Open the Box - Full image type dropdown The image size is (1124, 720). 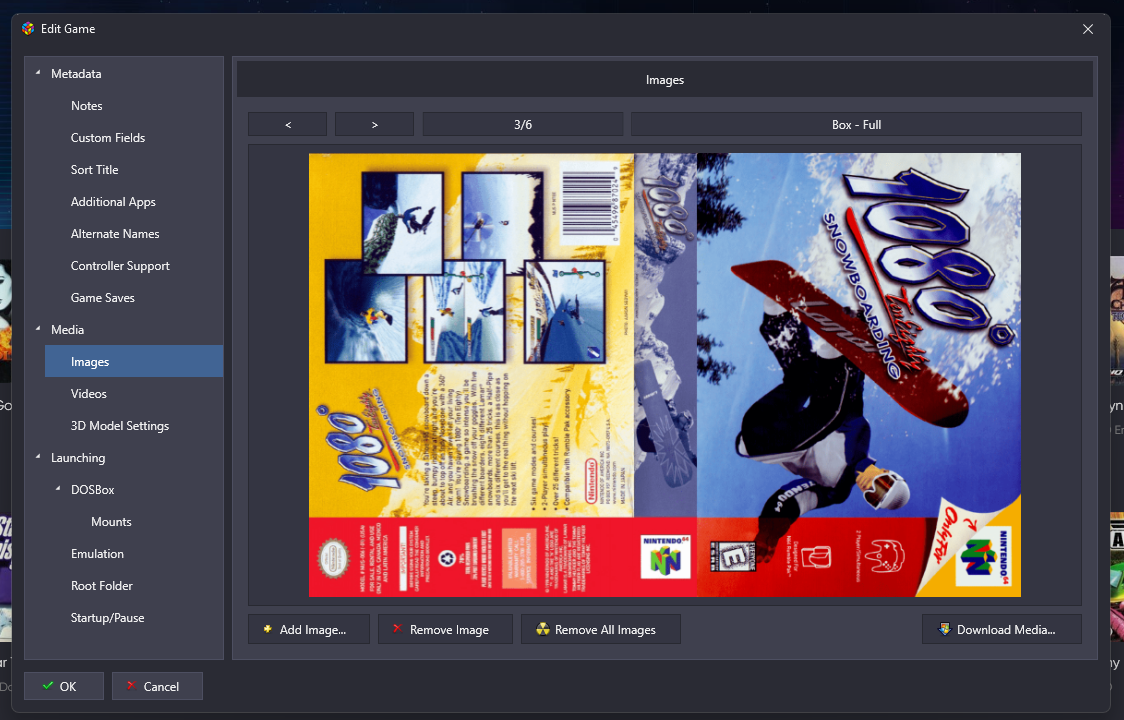856,124
